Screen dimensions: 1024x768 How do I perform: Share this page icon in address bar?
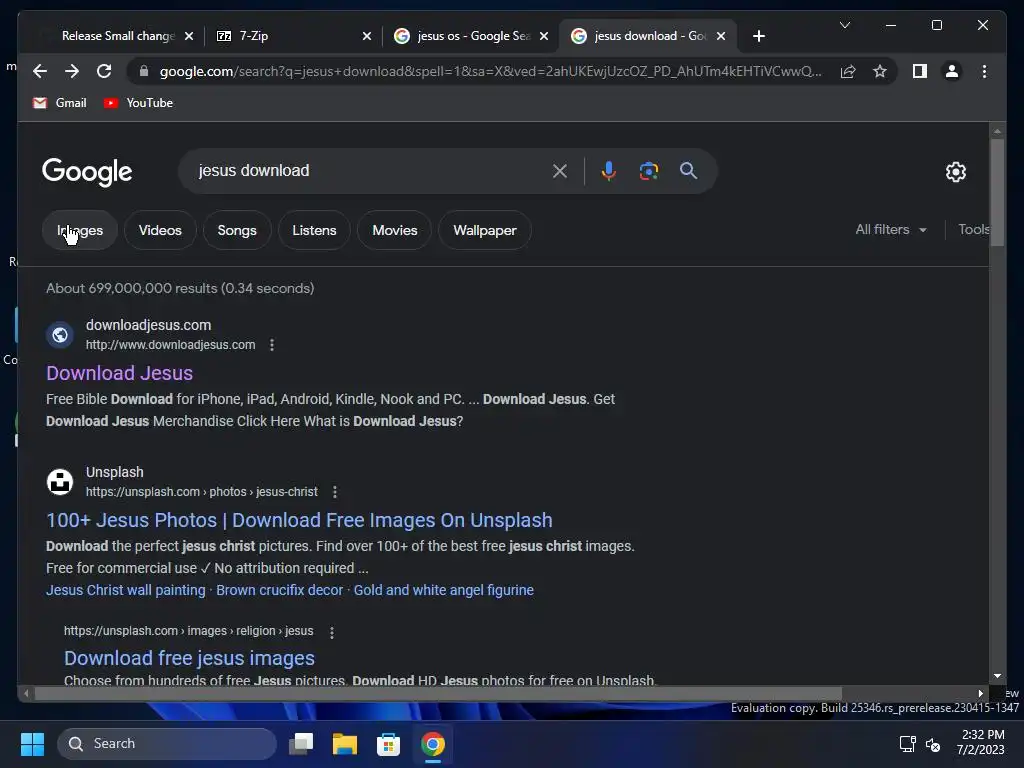point(848,71)
